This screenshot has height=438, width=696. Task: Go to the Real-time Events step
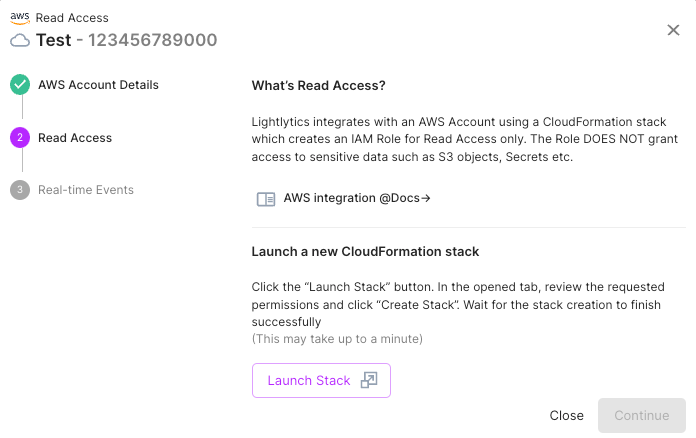pyautogui.click(x=86, y=190)
